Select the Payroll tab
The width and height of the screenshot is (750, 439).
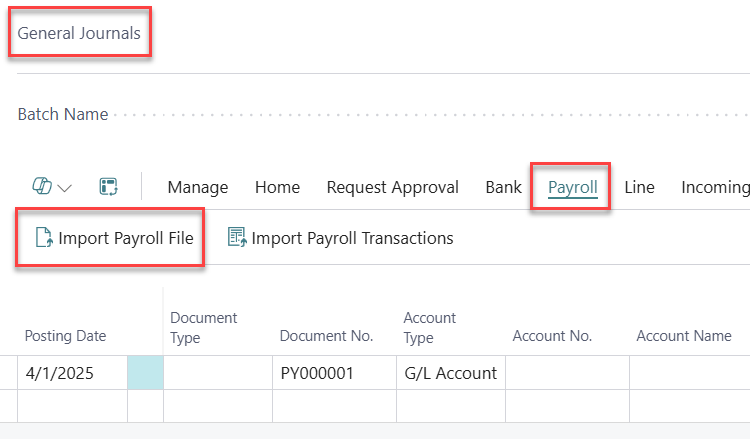573,187
